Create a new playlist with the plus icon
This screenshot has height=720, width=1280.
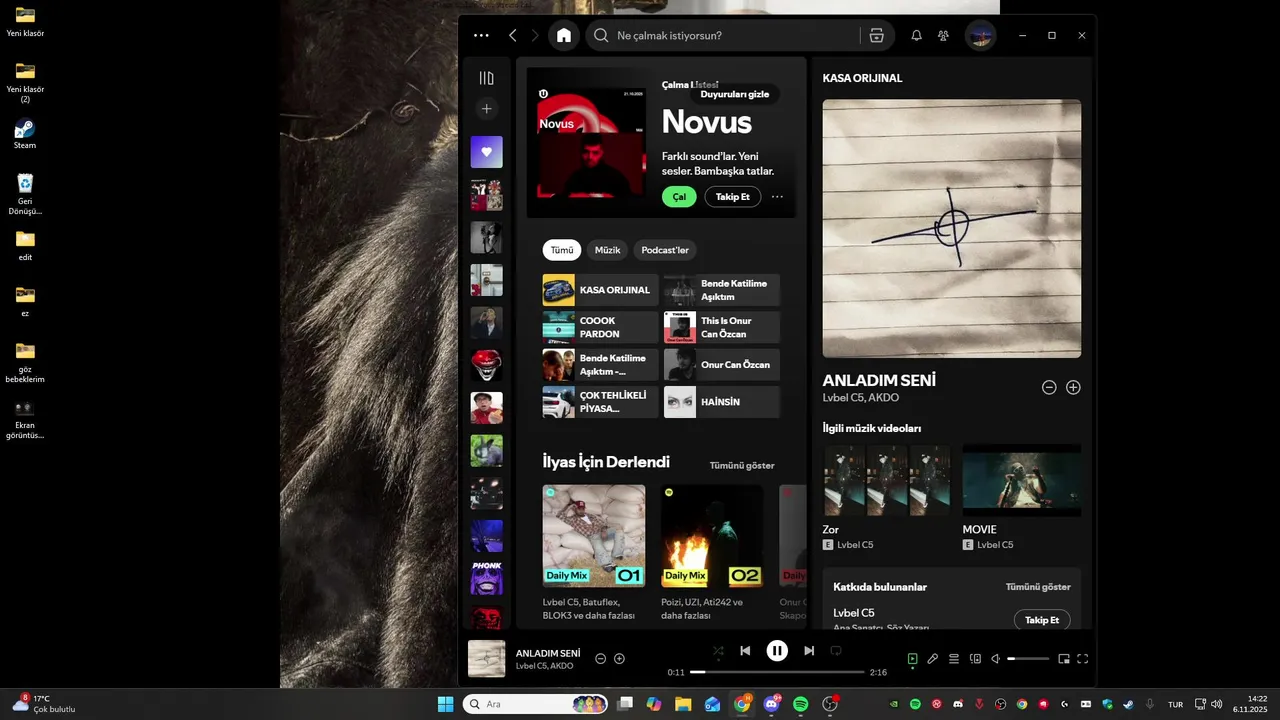[x=486, y=108]
